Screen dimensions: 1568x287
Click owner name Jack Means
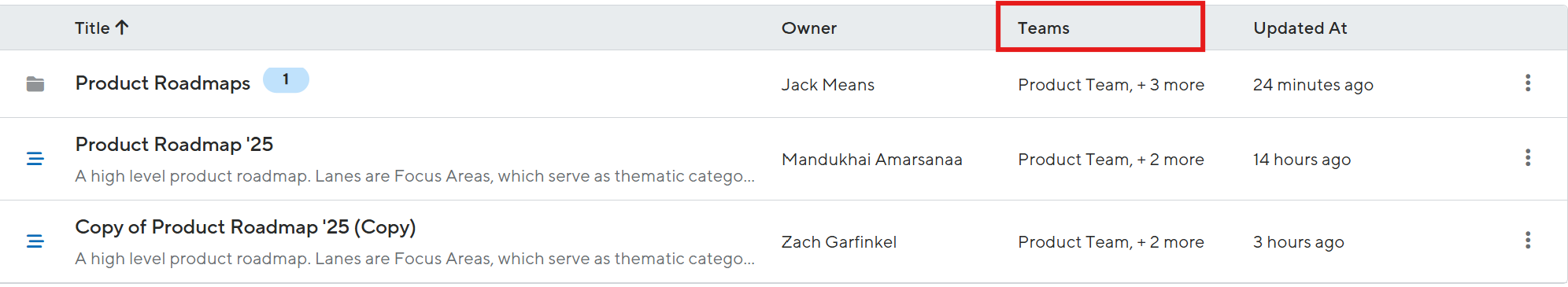point(827,85)
